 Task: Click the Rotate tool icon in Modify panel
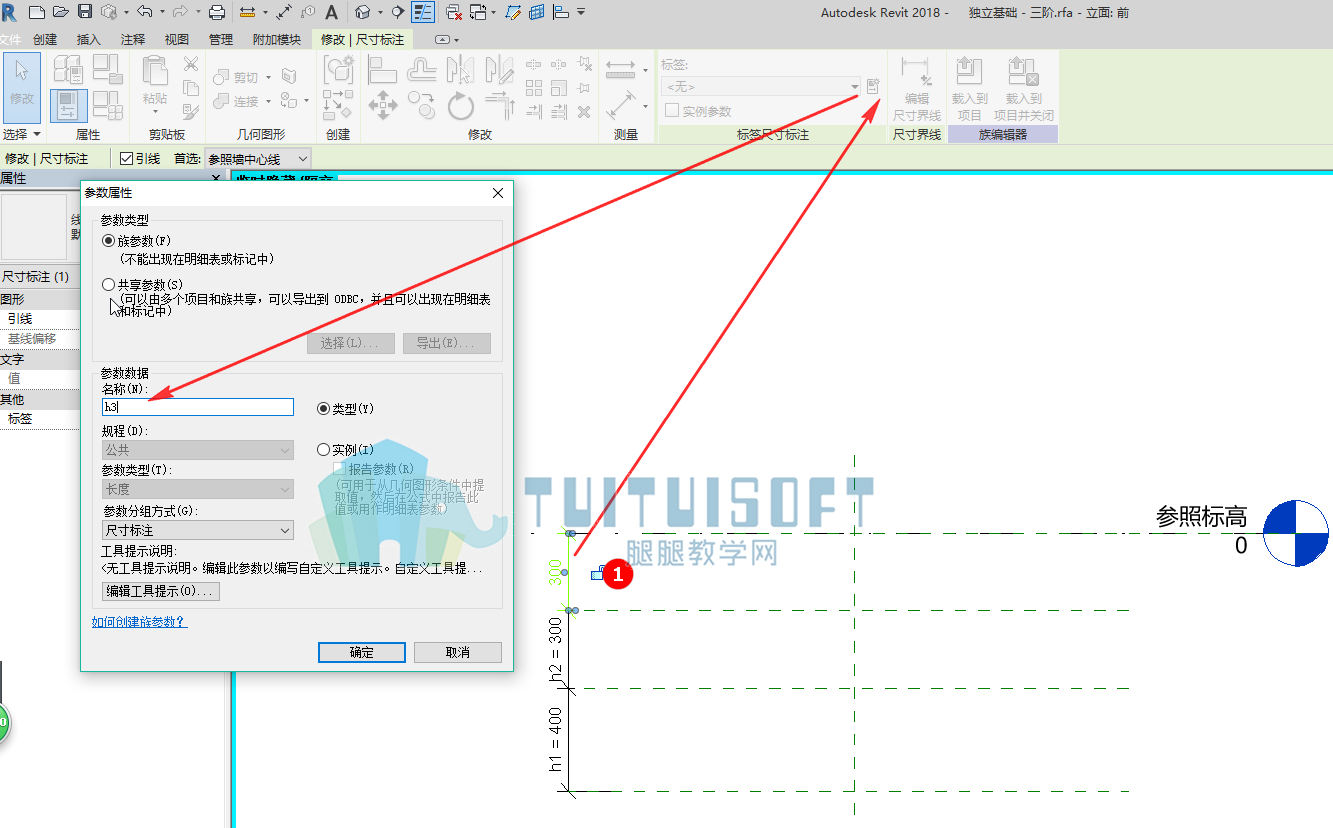click(x=460, y=104)
